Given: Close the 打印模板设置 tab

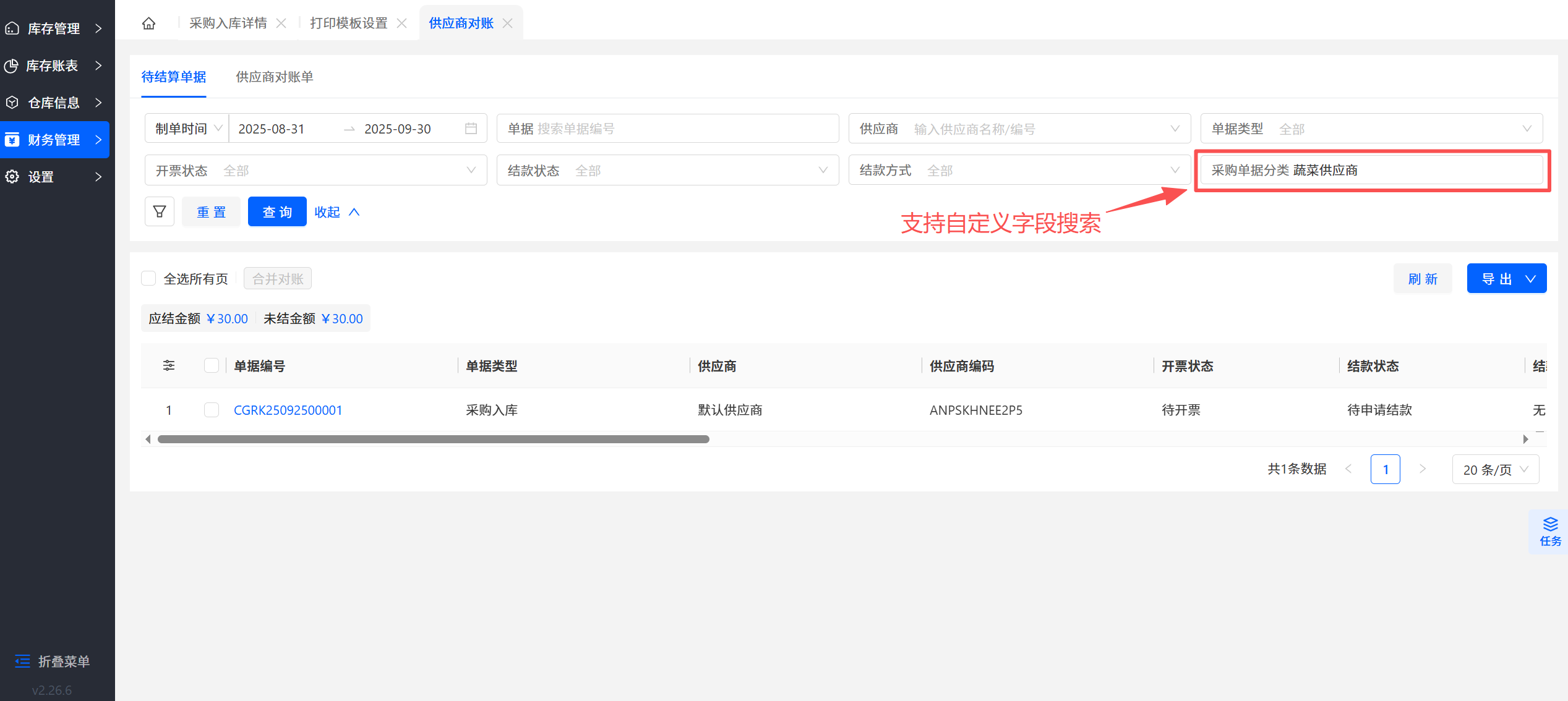Looking at the screenshot, I should coord(402,23).
